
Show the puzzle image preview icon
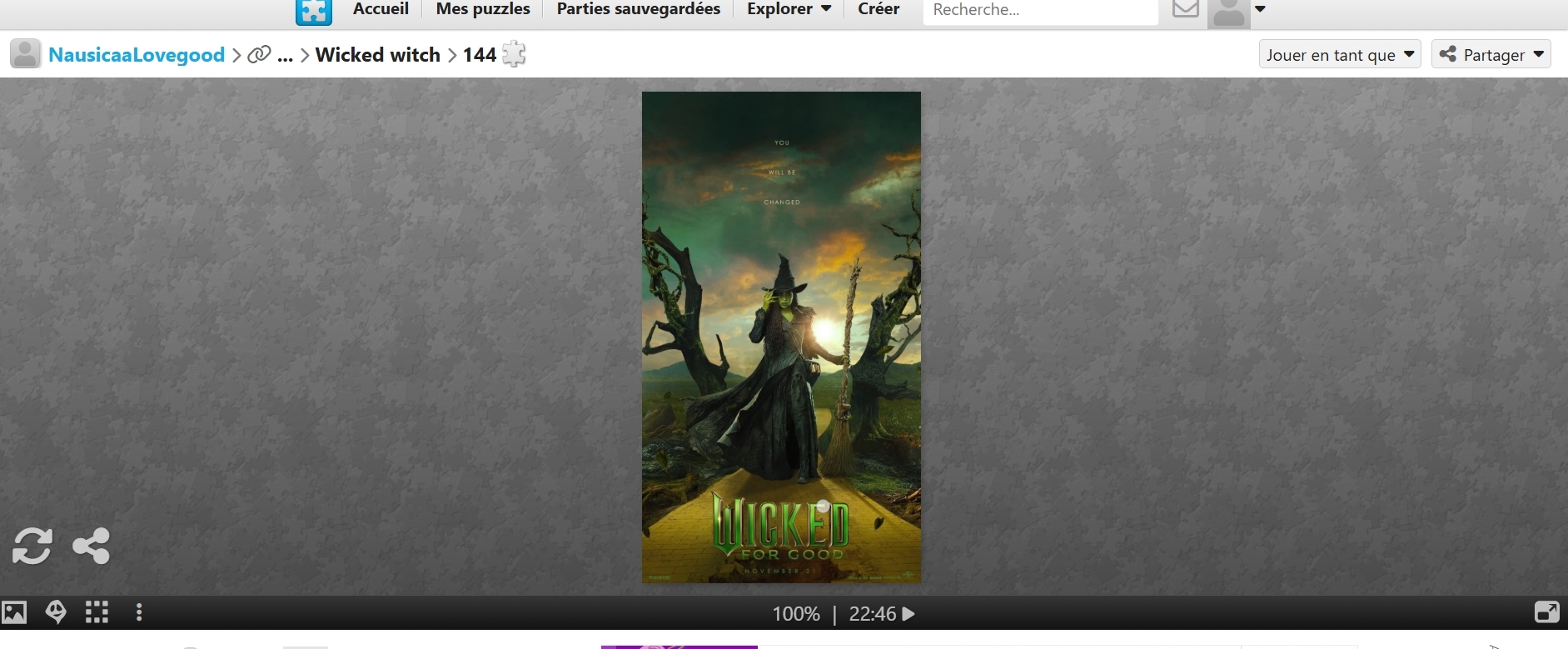coord(14,613)
